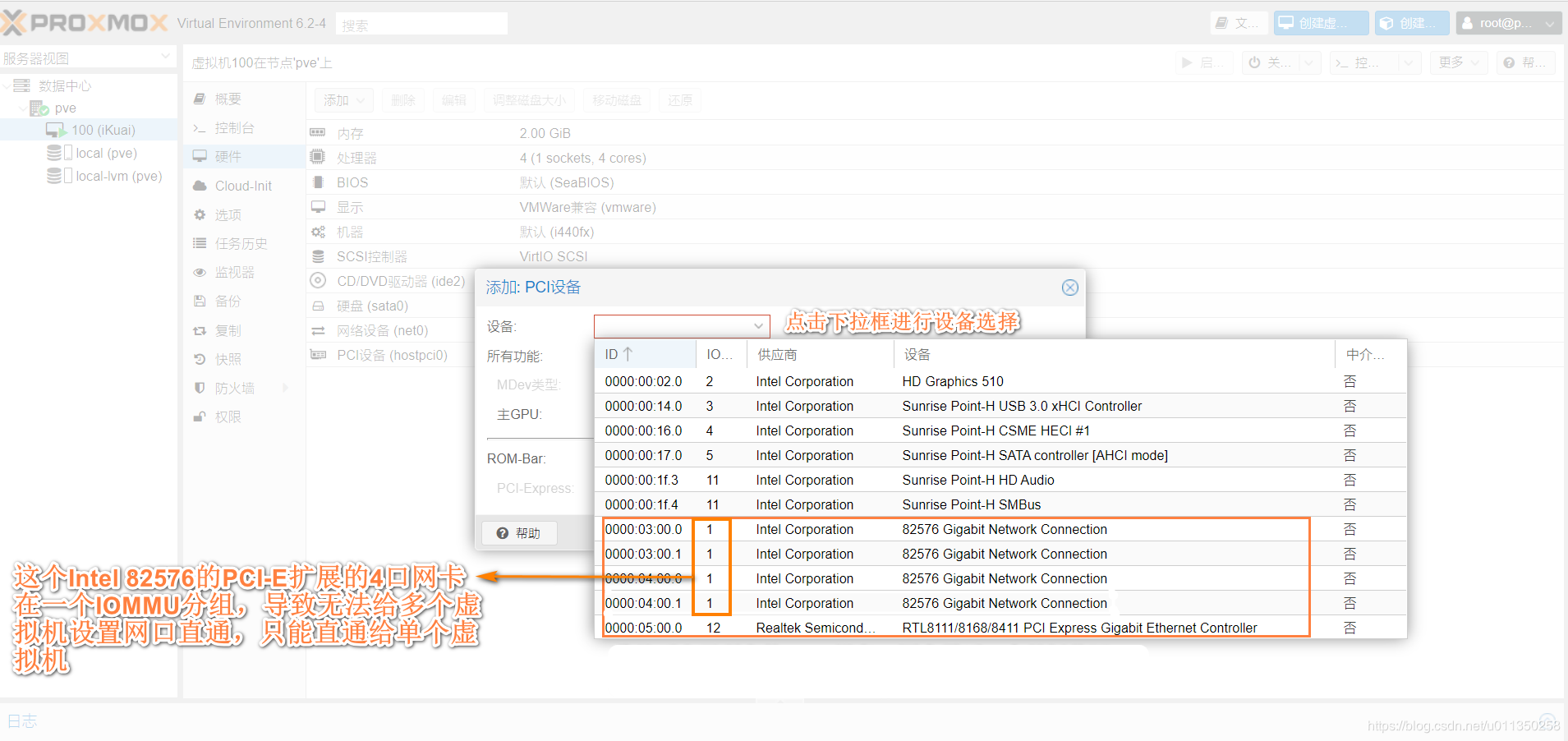Click the 供应商 vendor column header
1568x741 pixels.
pos(820,354)
